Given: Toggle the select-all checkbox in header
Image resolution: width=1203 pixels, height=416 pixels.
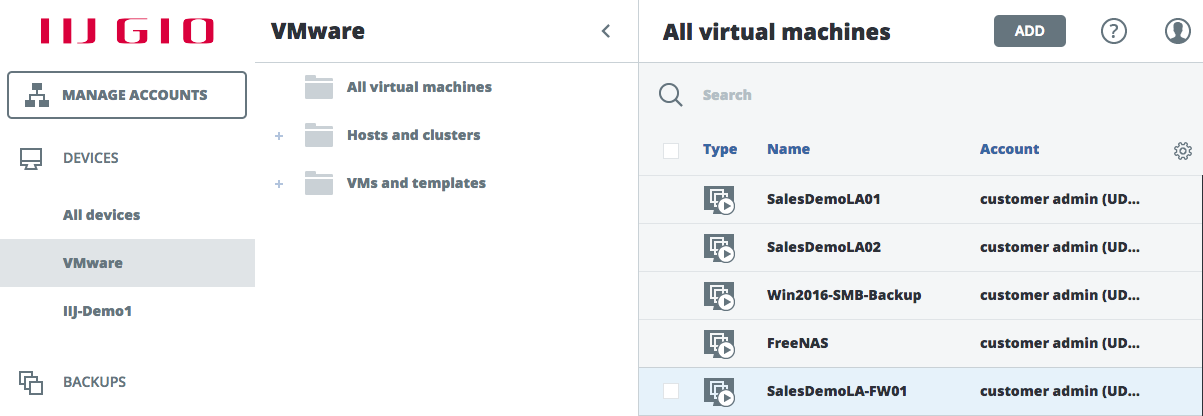Looking at the screenshot, I should (671, 150).
